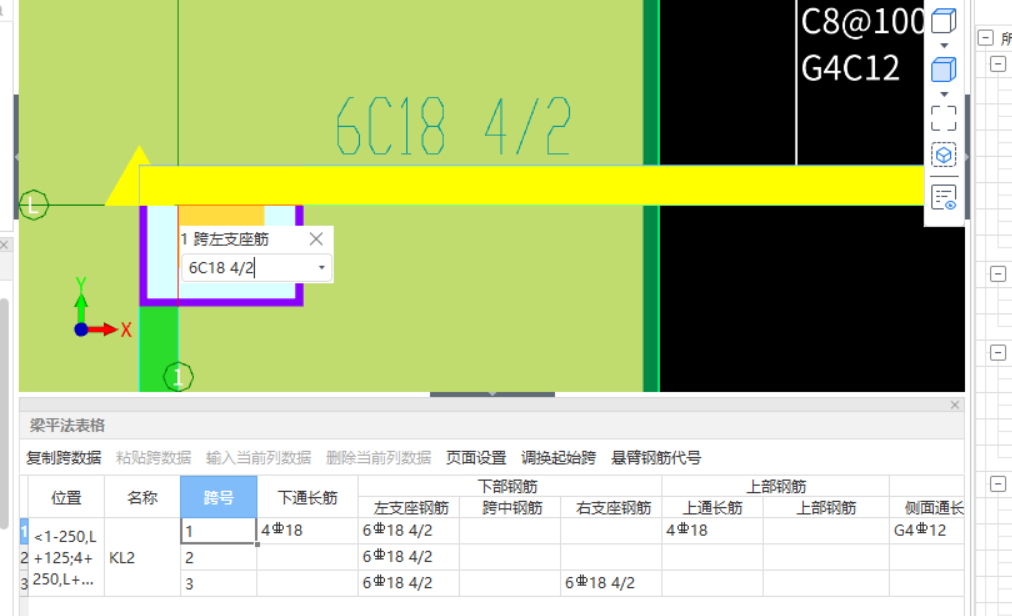Click 删除当前列数据 button
The width and height of the screenshot is (1012, 616).
[378, 458]
